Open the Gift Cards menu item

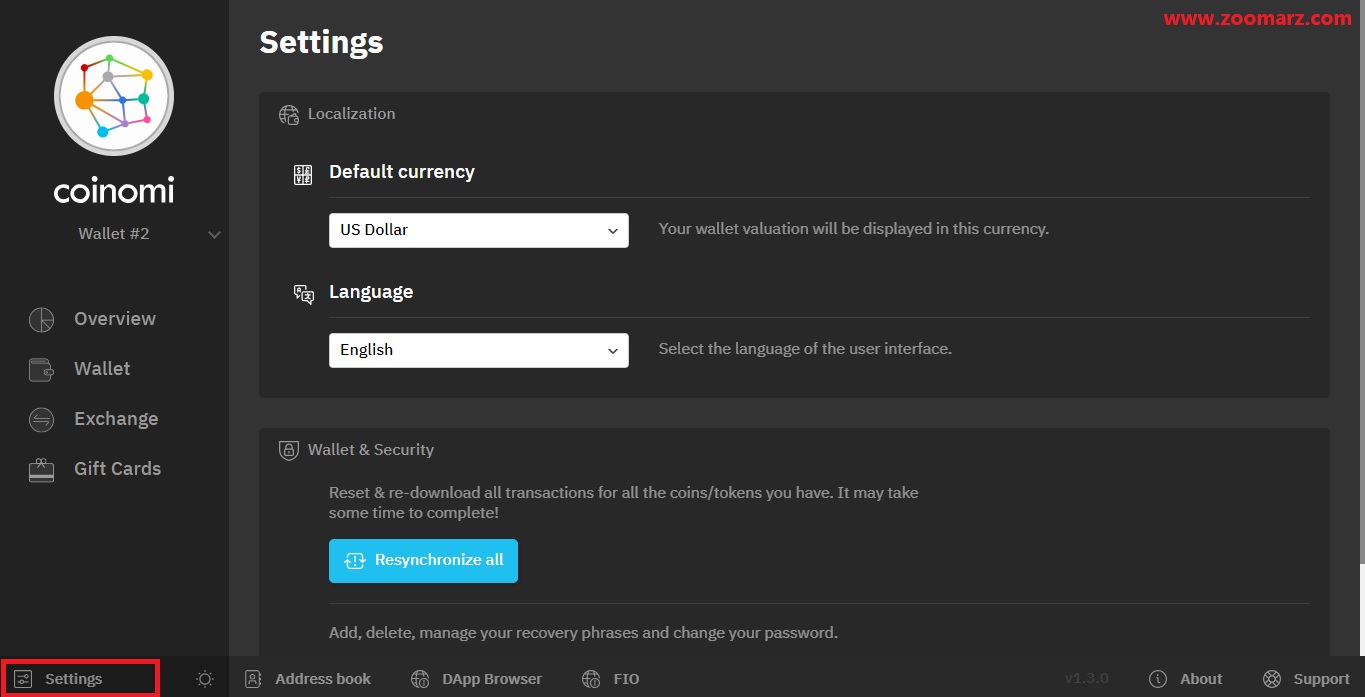click(115, 469)
